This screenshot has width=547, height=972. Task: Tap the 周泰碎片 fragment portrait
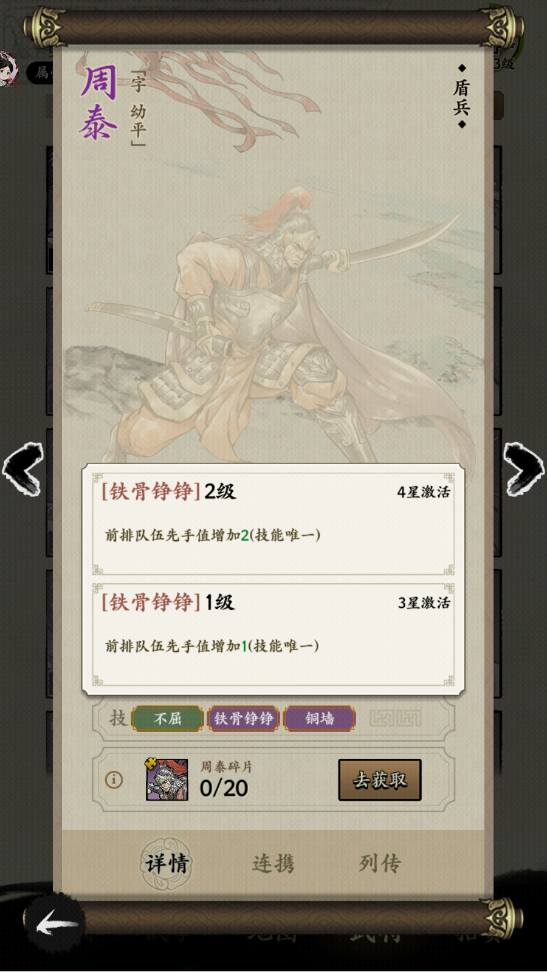(x=166, y=779)
